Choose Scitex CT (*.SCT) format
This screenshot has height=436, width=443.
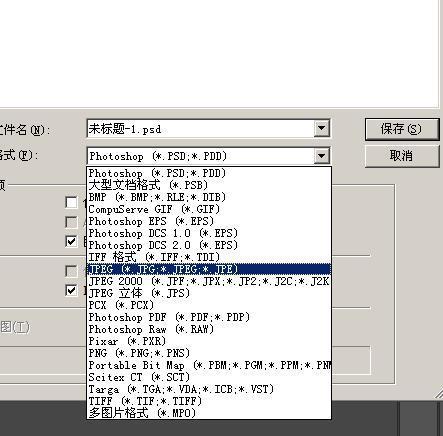[209, 377]
